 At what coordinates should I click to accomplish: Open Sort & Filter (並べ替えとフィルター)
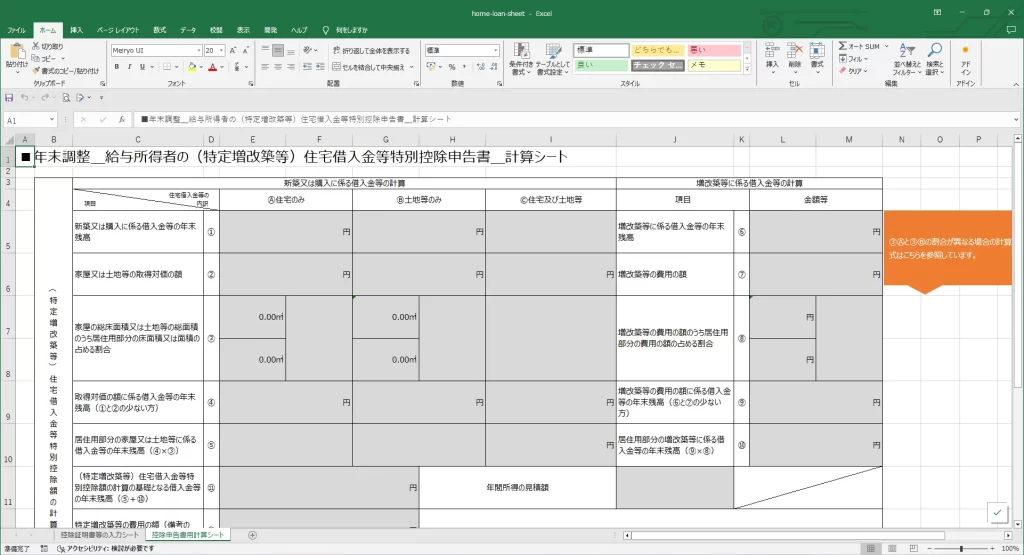[906, 58]
